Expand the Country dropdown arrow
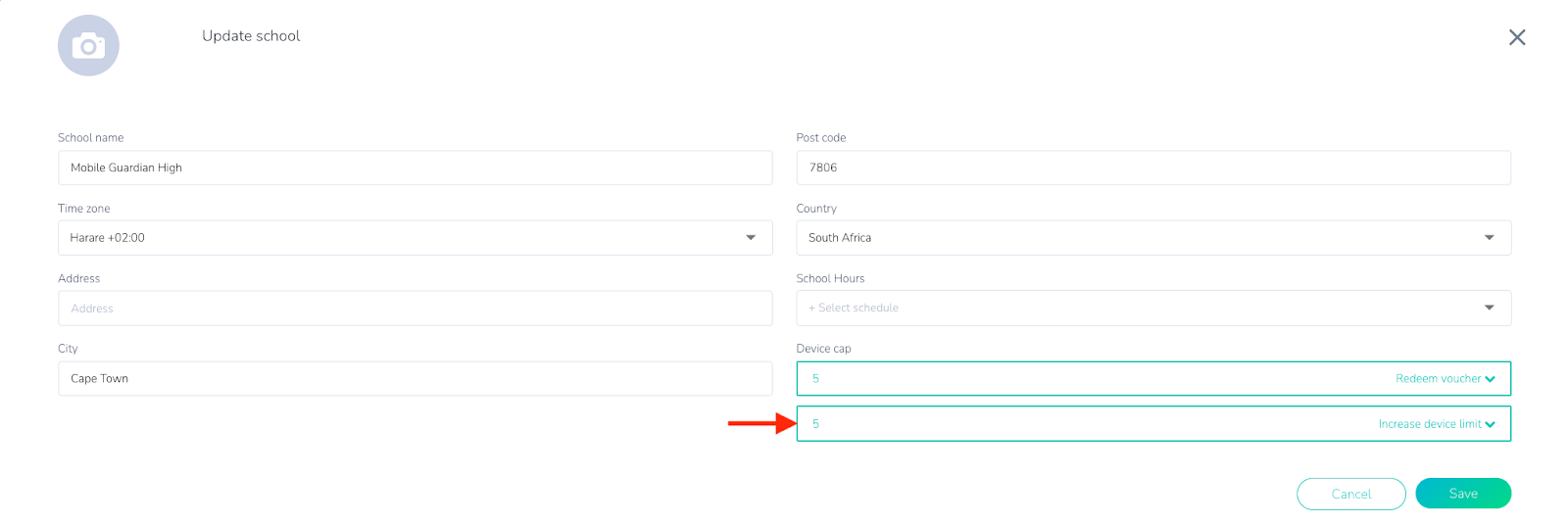This screenshot has height=524, width=1568. (1489, 237)
